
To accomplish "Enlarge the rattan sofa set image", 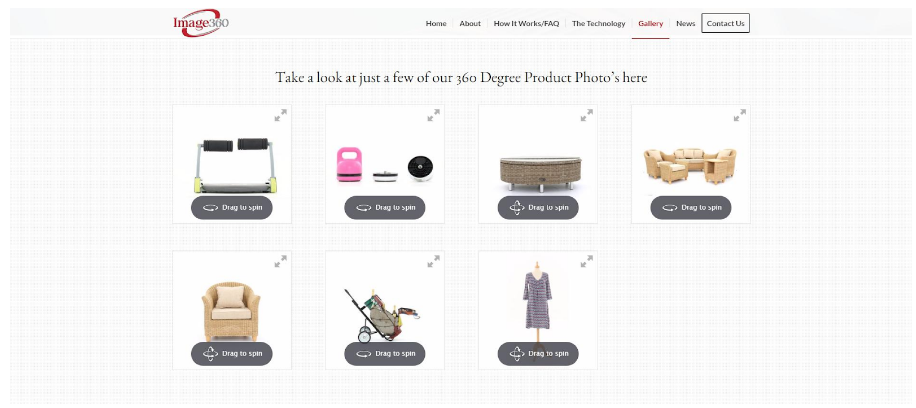I will 740,116.
